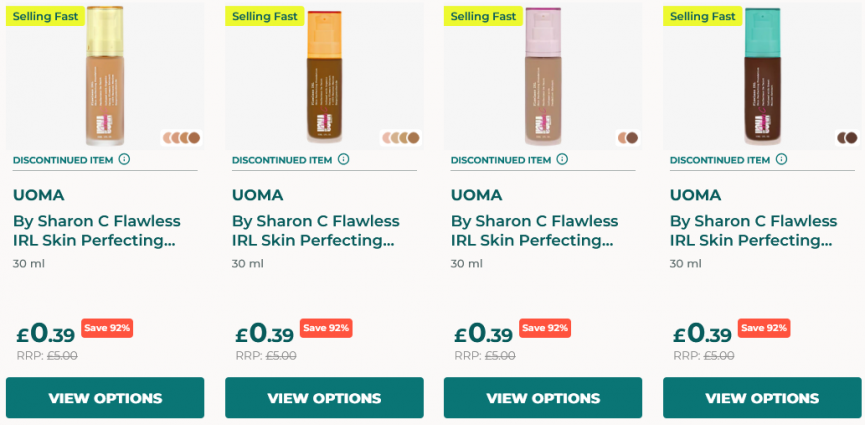The width and height of the screenshot is (865, 425).
Task: Open second product's Flawless IRL Skin Perfecting title
Action: (315, 231)
